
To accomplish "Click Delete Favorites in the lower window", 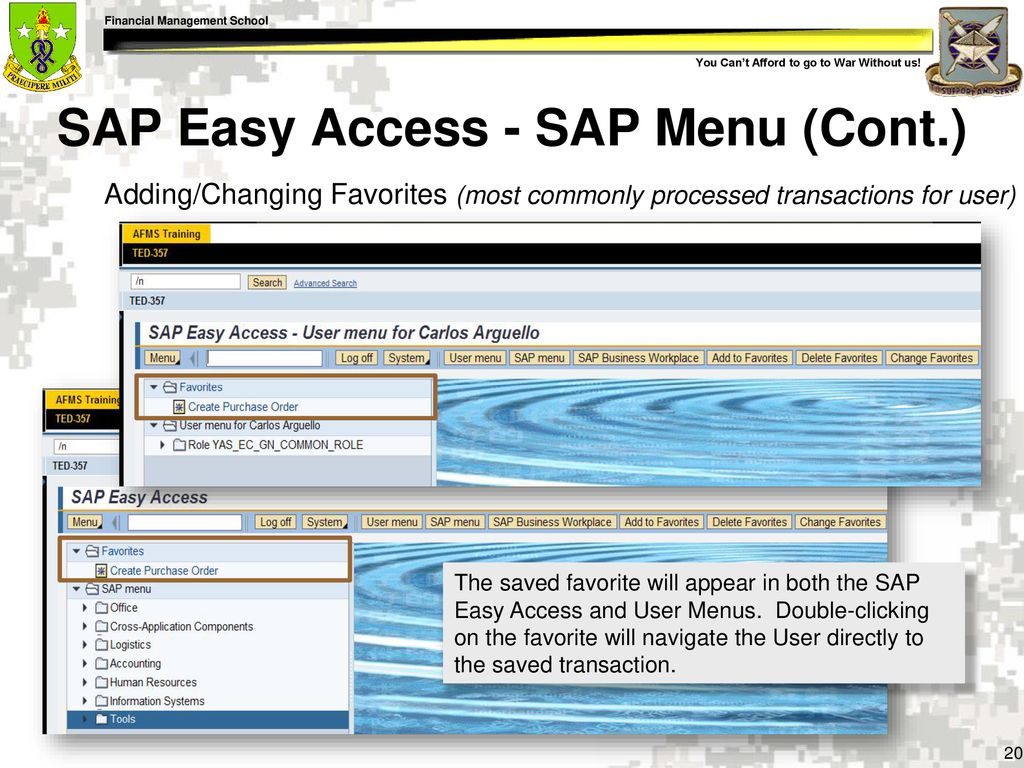I will [x=750, y=522].
